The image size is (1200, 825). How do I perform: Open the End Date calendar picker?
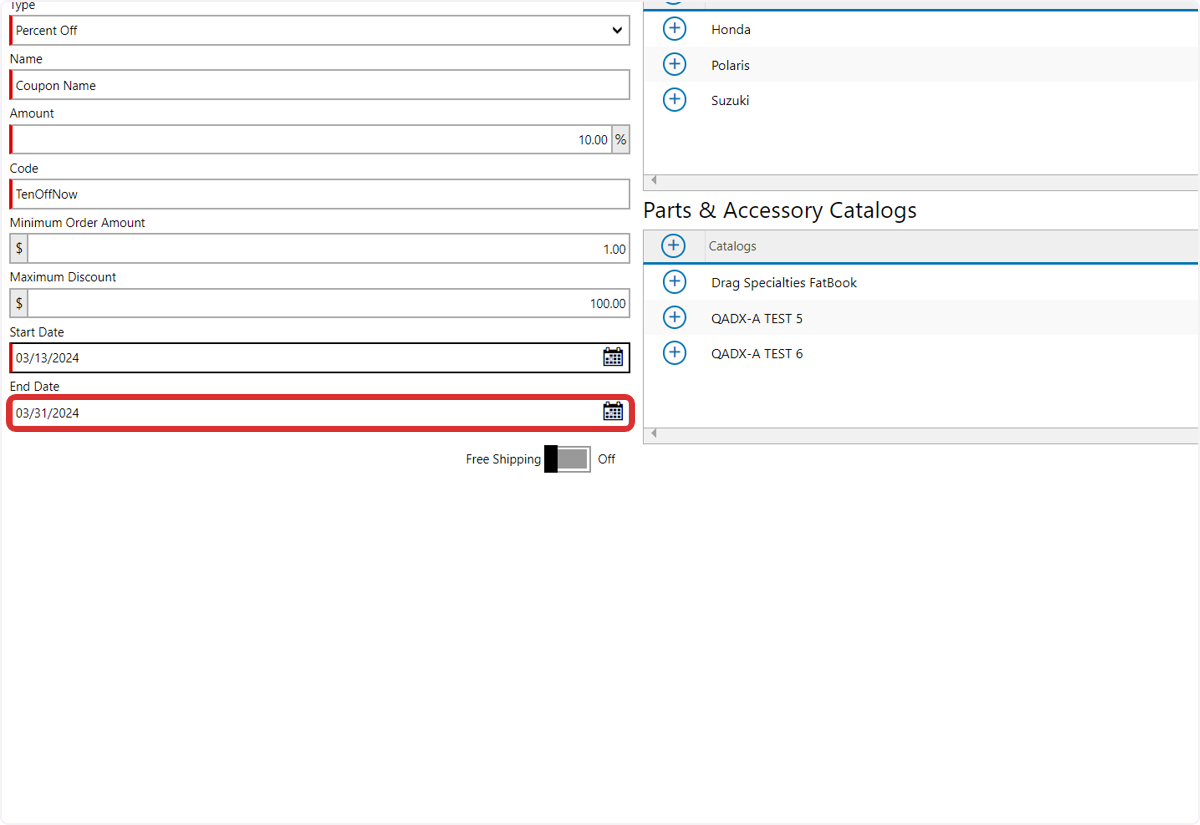613,411
